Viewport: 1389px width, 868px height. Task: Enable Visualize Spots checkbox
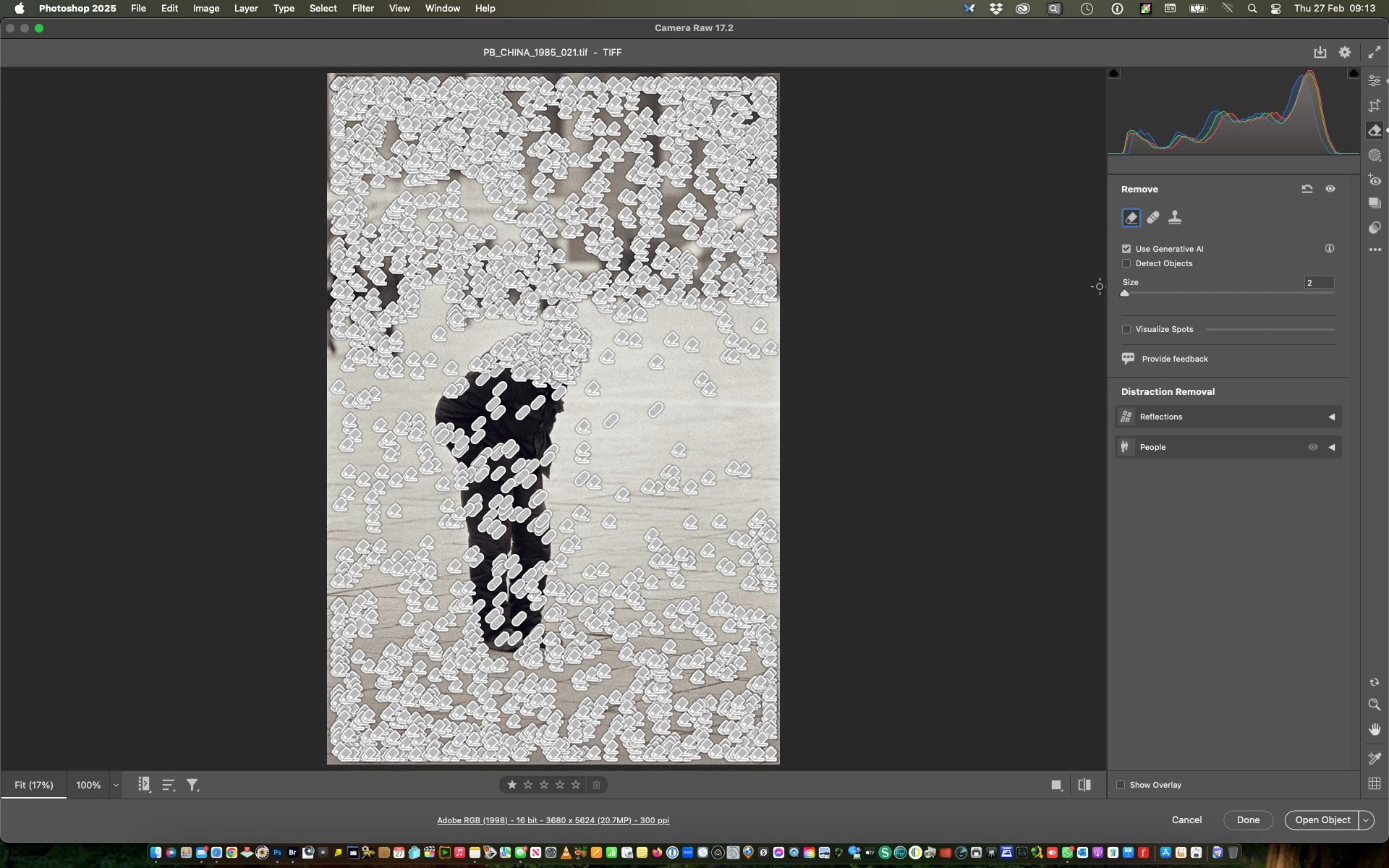pos(1126,329)
